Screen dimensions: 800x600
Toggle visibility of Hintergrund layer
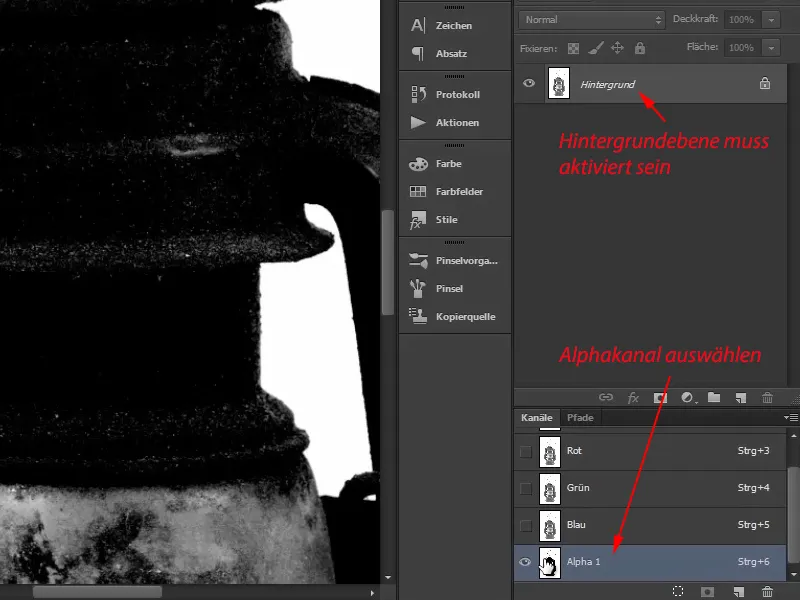coord(529,83)
